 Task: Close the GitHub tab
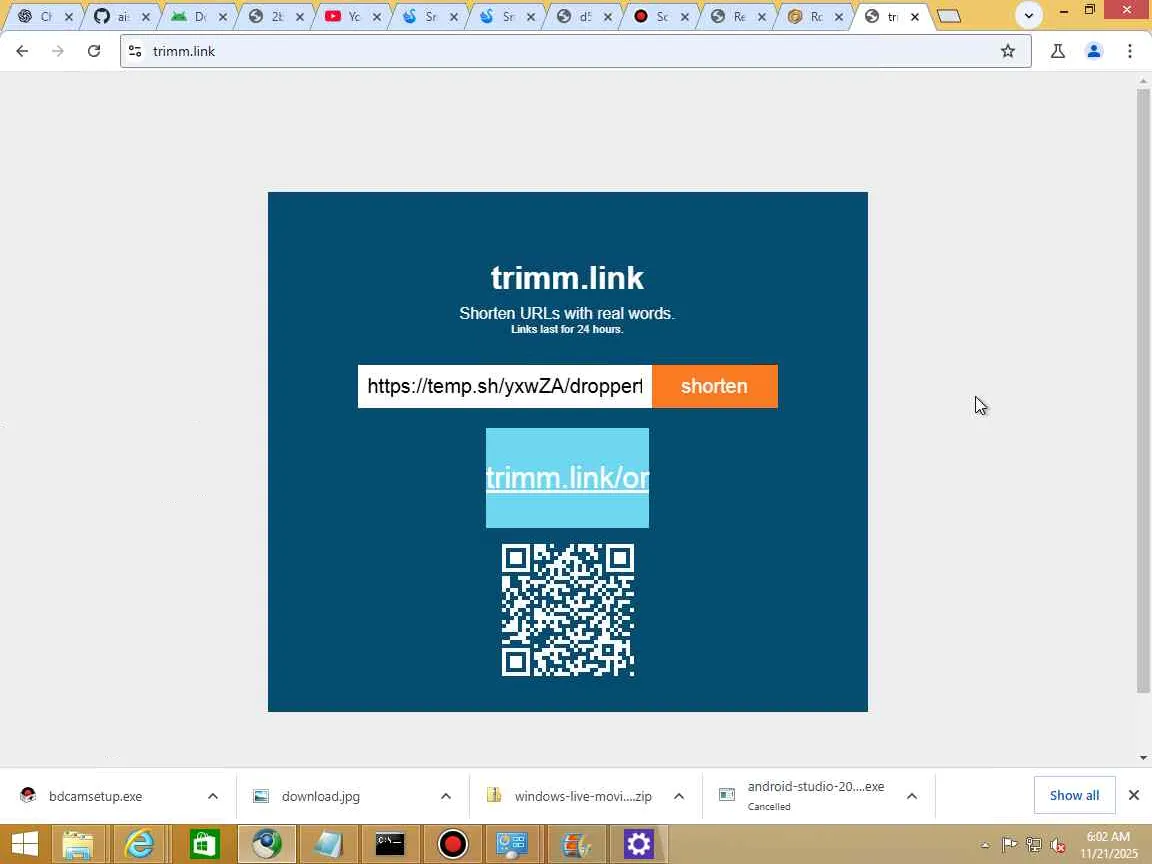145,16
